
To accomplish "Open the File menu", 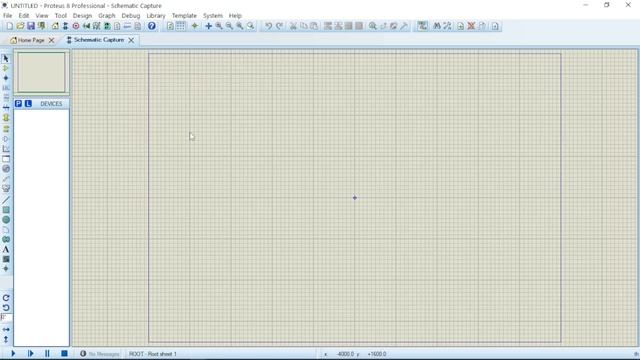I will click(7, 16).
